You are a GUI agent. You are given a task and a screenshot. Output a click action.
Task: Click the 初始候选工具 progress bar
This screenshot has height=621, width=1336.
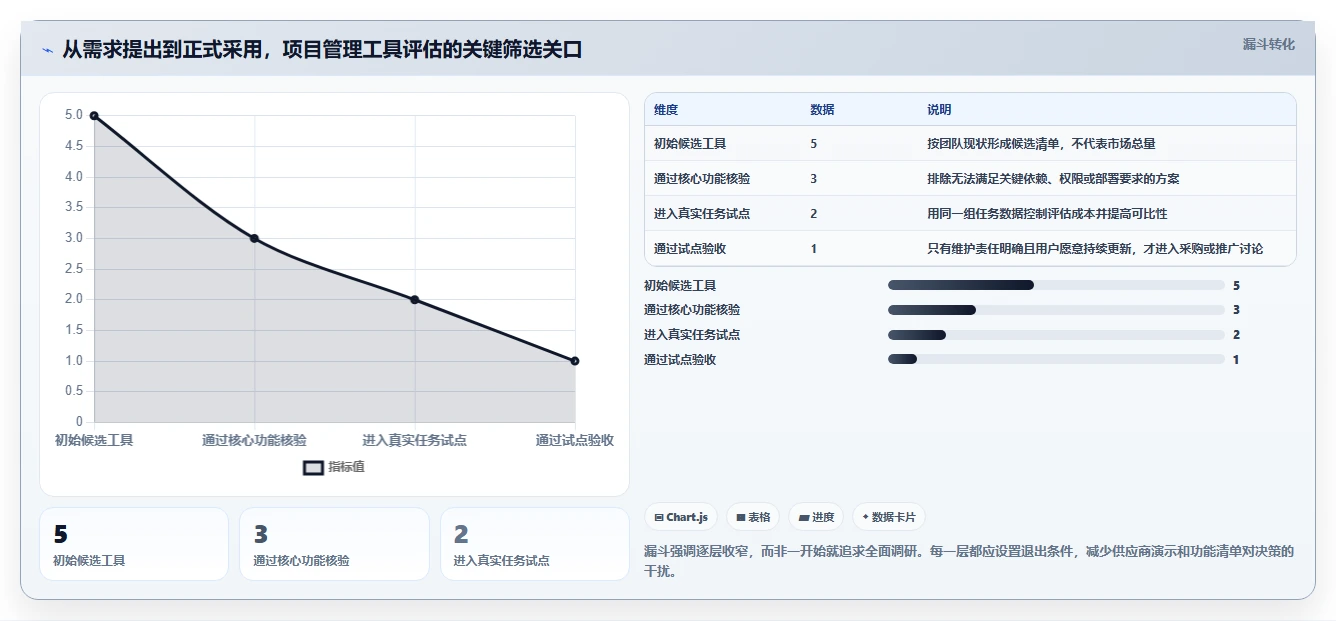(1056, 285)
